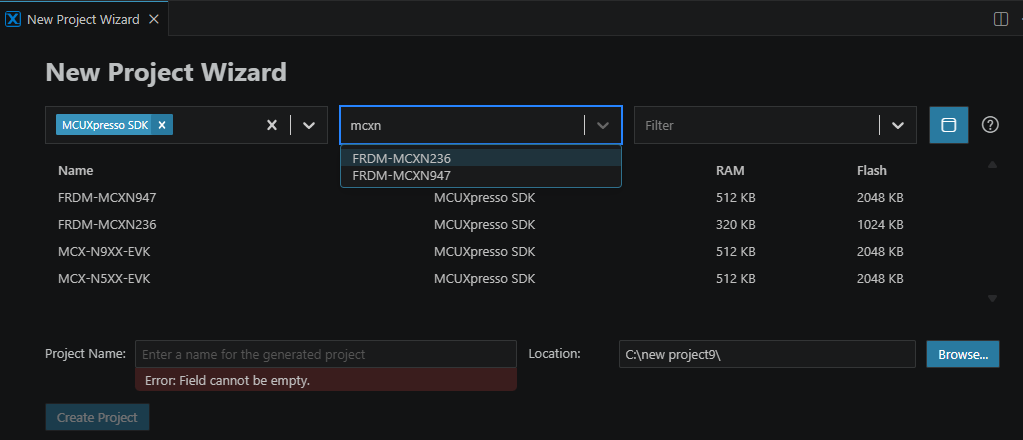Viewport: 1023px width, 440px height.
Task: Click the field cannot be empty error
Action: 326,380
